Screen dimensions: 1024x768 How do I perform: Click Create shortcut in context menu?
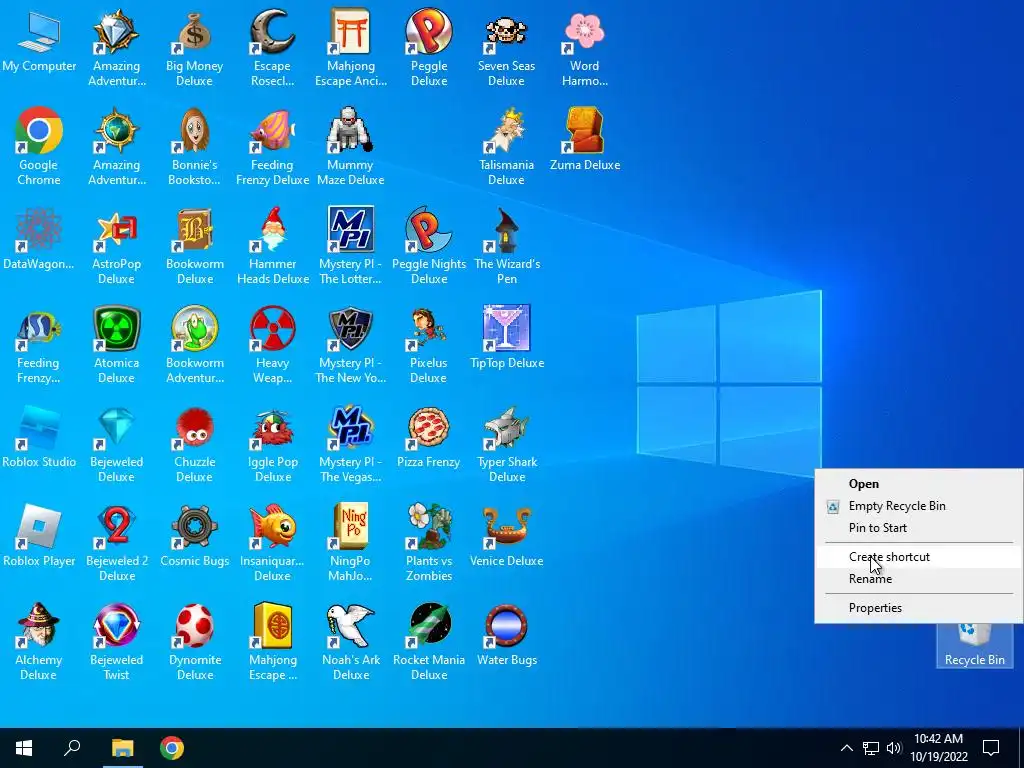click(919, 557)
